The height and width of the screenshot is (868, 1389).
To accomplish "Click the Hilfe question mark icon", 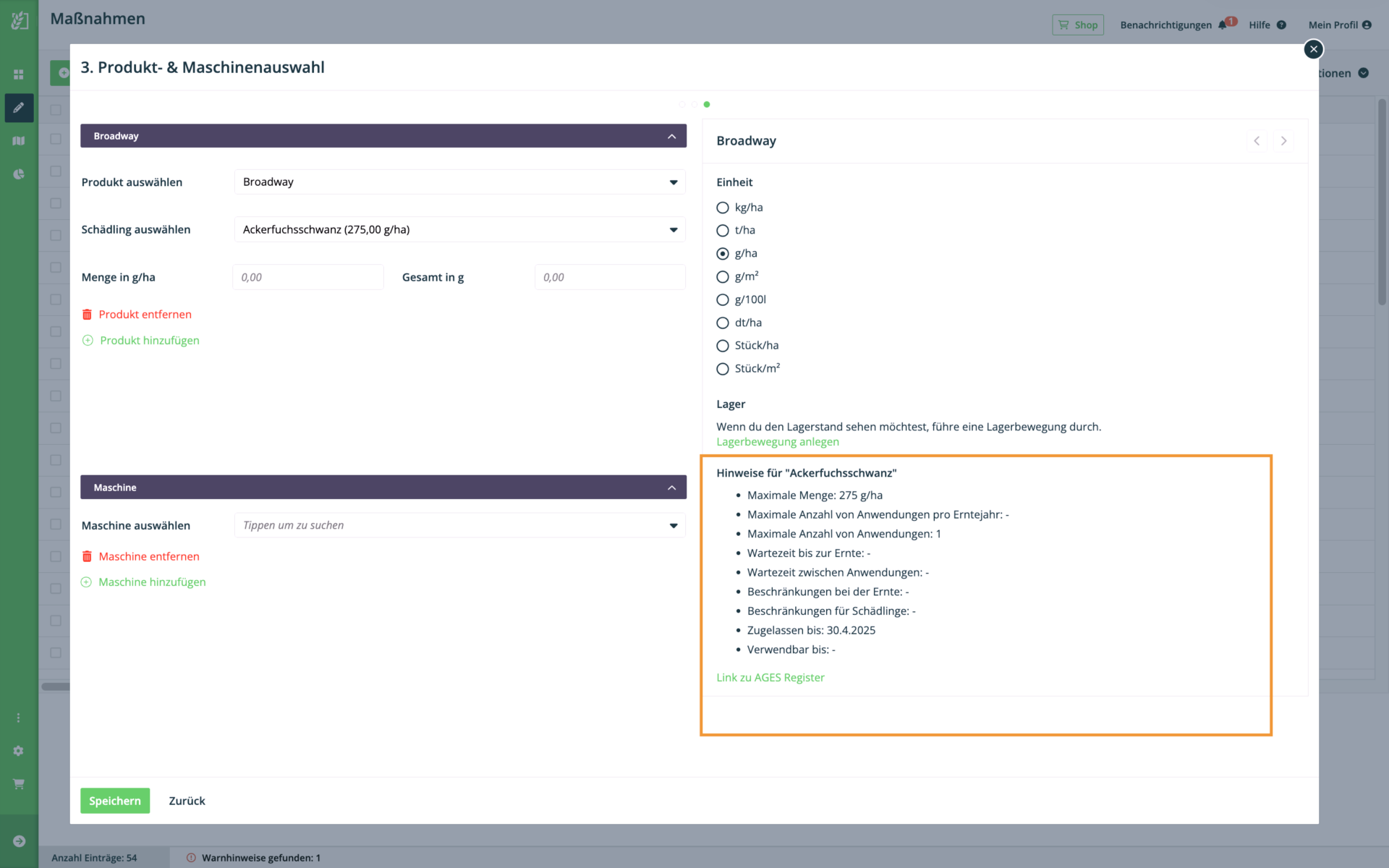I will pyautogui.click(x=1281, y=25).
